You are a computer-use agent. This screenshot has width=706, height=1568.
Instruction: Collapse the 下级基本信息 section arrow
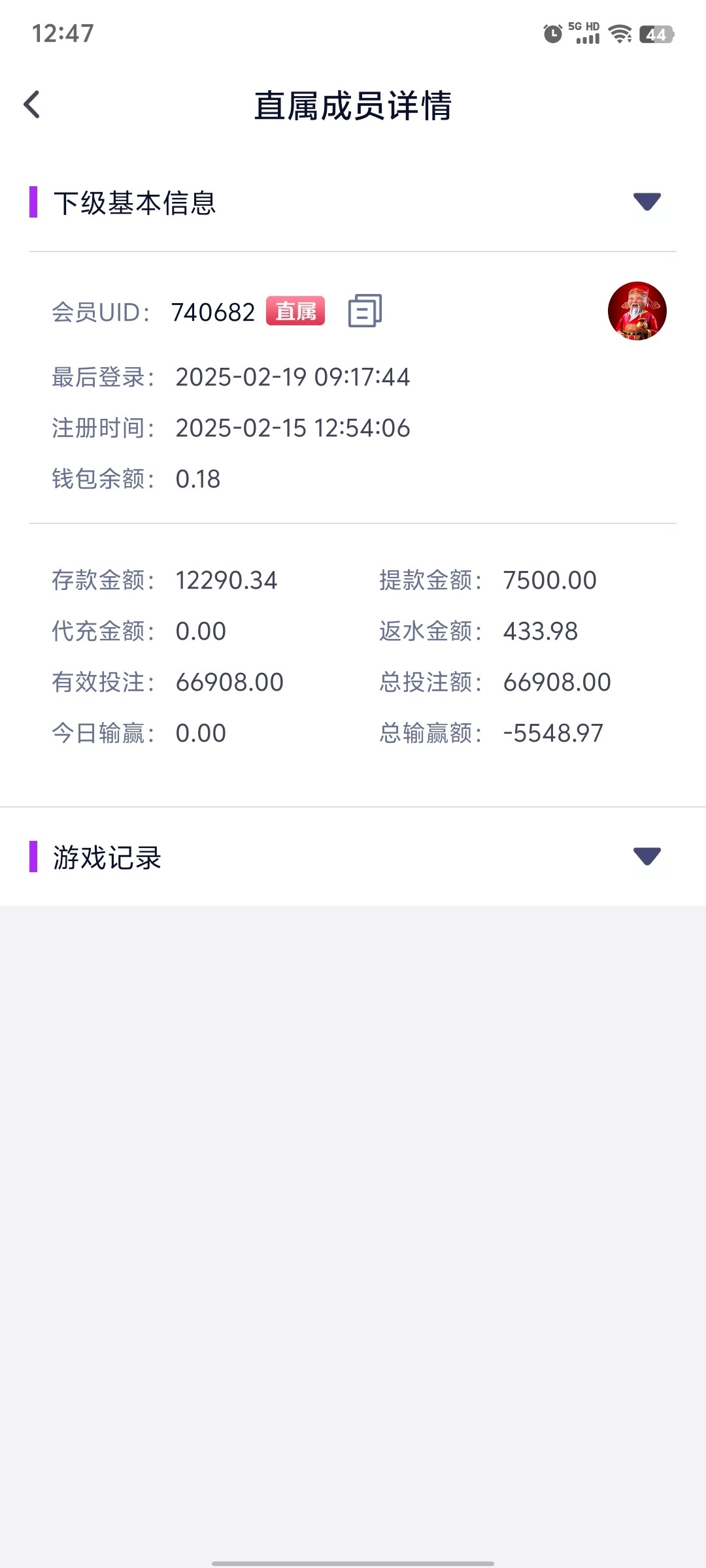[x=647, y=202]
